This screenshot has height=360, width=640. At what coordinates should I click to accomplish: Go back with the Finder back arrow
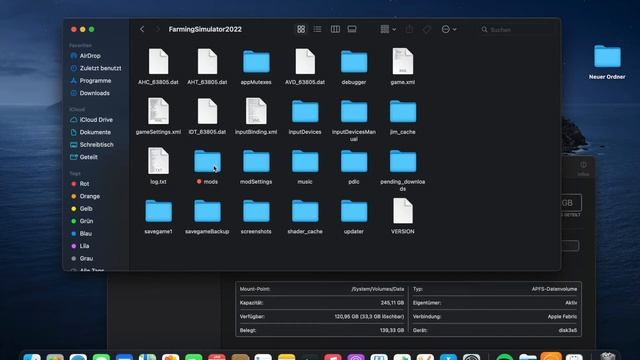pyautogui.click(x=142, y=29)
